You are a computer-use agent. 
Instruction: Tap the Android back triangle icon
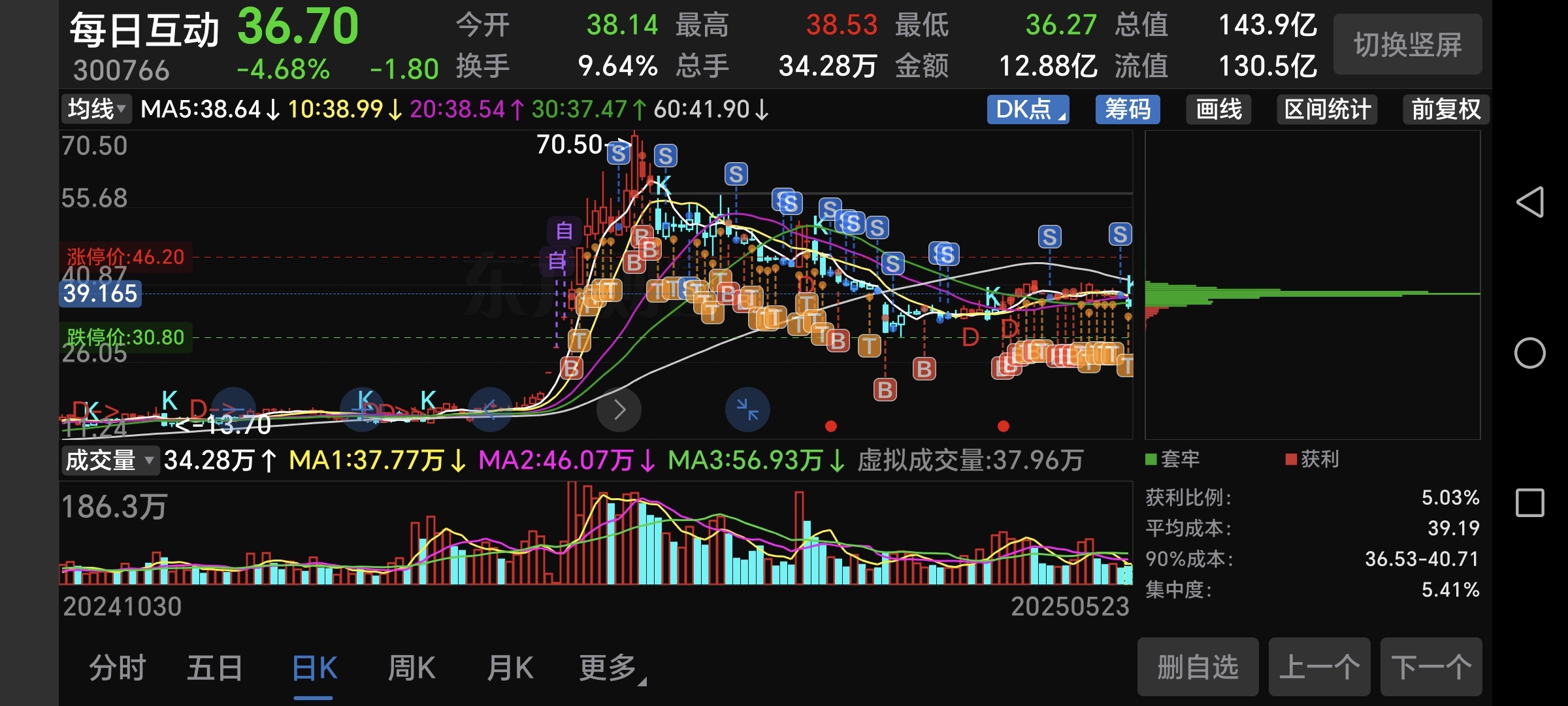[x=1530, y=202]
